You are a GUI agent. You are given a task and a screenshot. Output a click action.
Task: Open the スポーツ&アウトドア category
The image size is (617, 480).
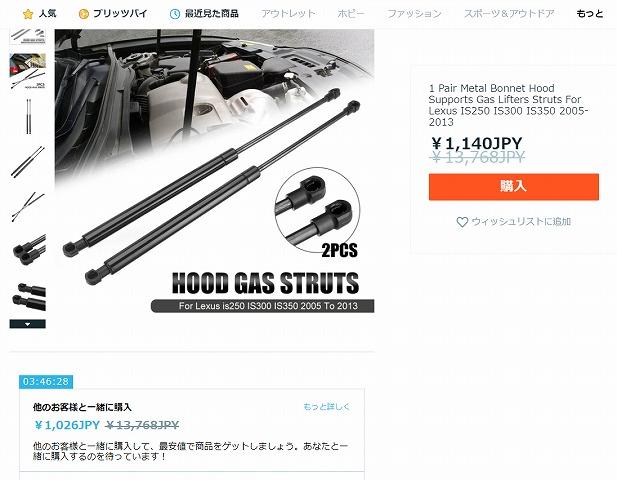click(509, 14)
